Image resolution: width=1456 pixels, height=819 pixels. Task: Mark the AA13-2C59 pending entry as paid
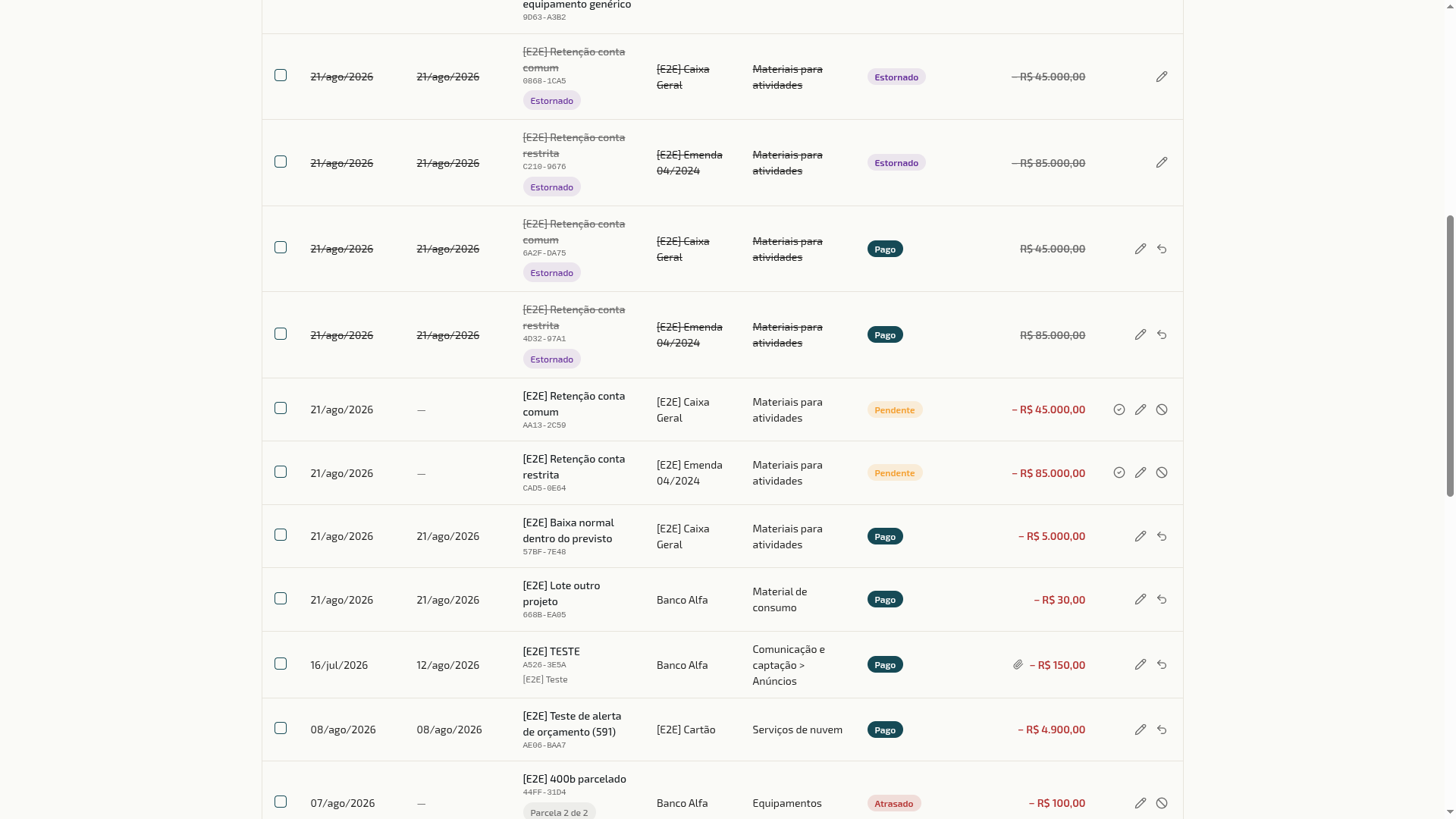1119,409
